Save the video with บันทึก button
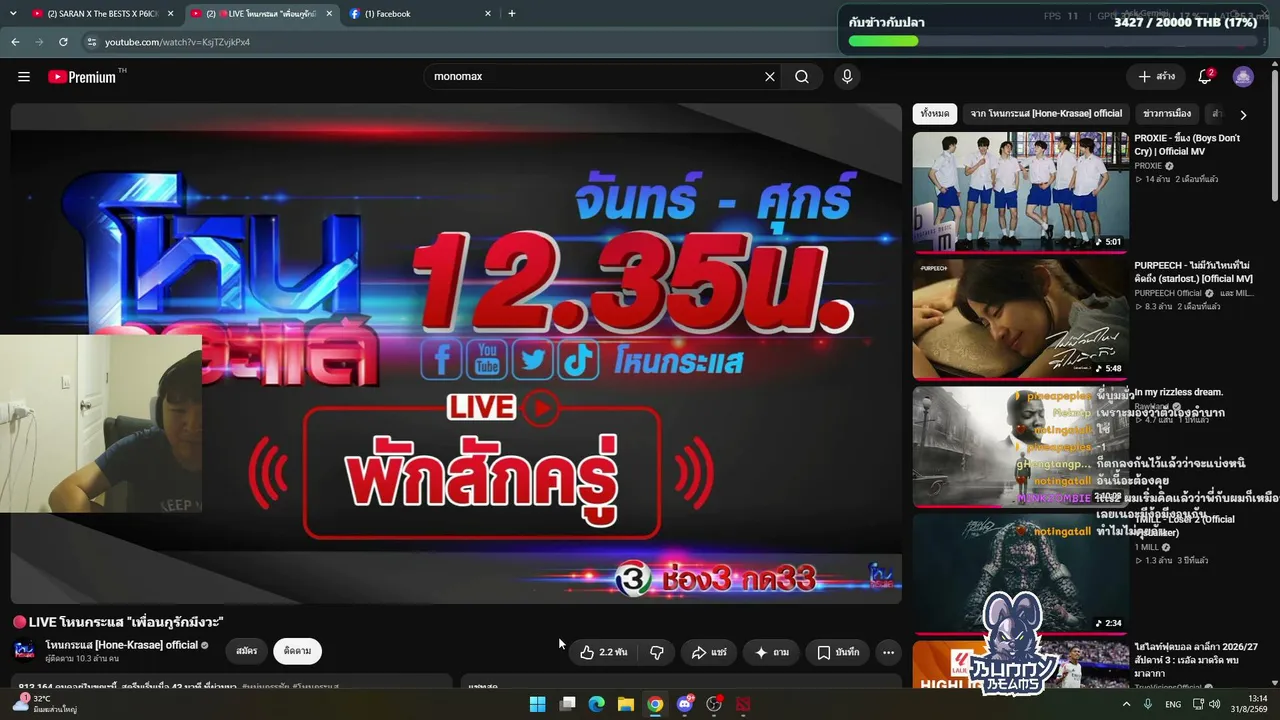Image resolution: width=1280 pixels, height=720 pixels. (x=837, y=652)
